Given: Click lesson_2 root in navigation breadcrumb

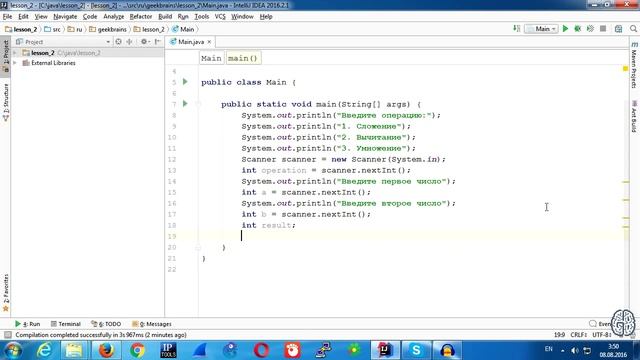Looking at the screenshot, I should pyautogui.click(x=21, y=29).
